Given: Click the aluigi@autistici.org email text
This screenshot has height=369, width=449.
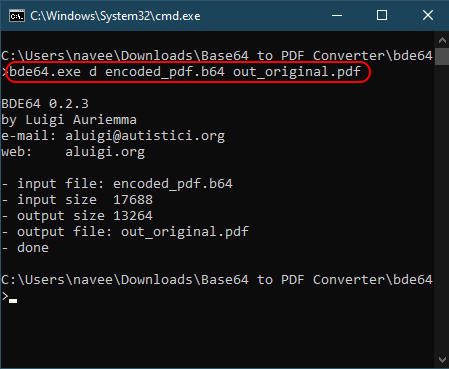Looking at the screenshot, I should pos(145,136).
